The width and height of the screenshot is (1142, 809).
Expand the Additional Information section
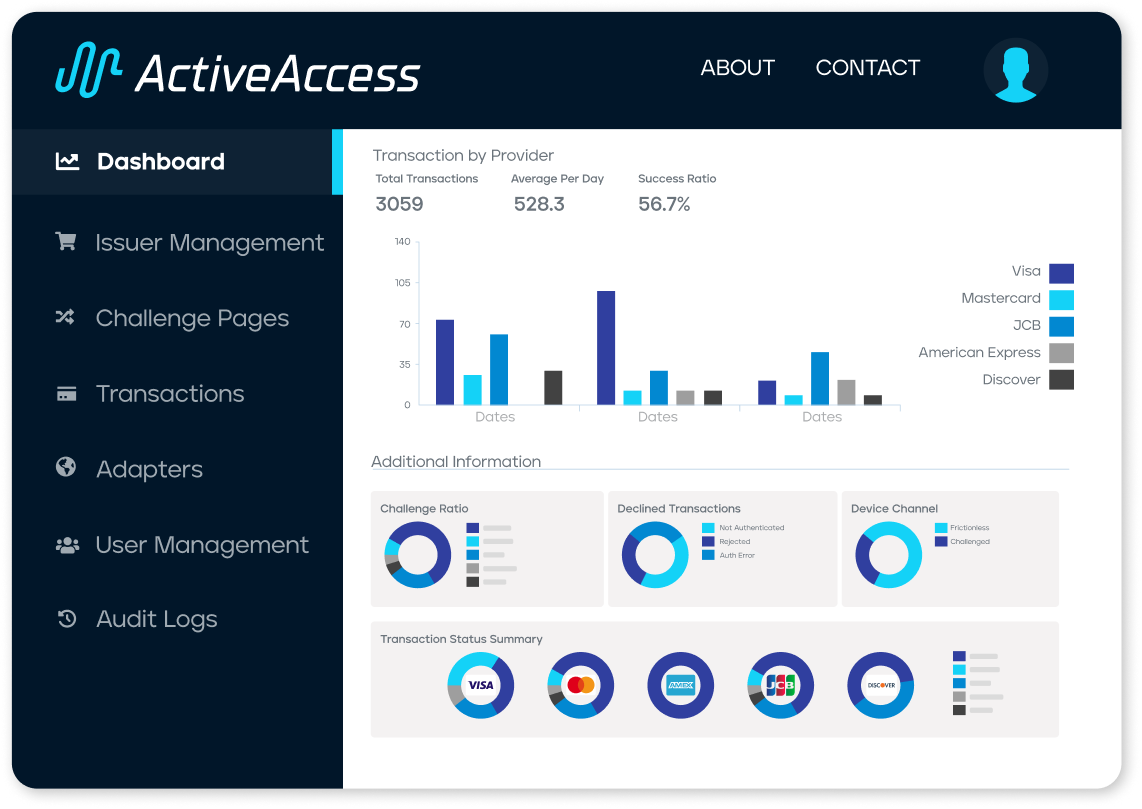(456, 461)
